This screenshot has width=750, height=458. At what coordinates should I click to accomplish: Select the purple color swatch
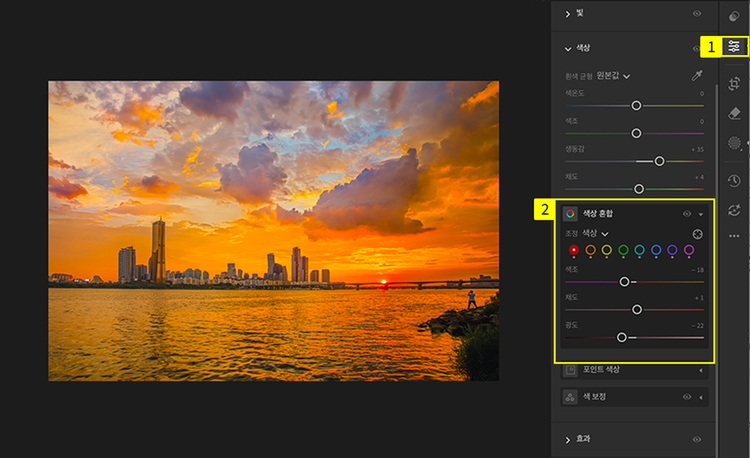pos(672,250)
